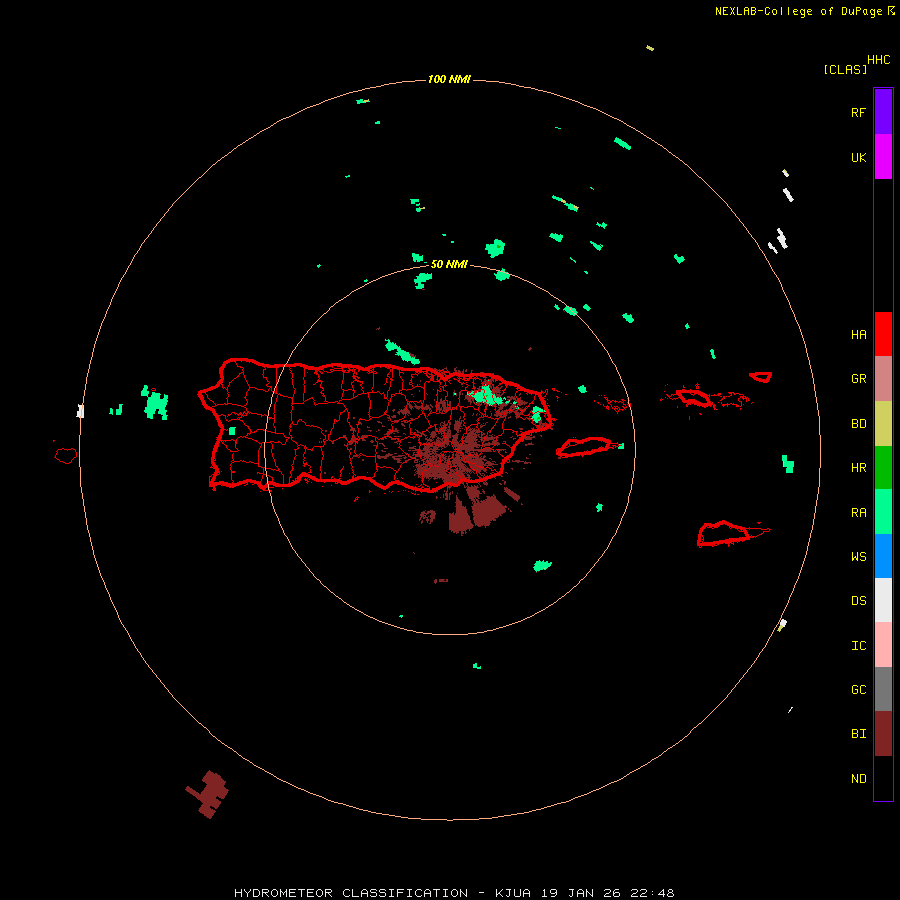Image resolution: width=900 pixels, height=900 pixels.
Task: Click the RA legend label
Action: (858, 513)
